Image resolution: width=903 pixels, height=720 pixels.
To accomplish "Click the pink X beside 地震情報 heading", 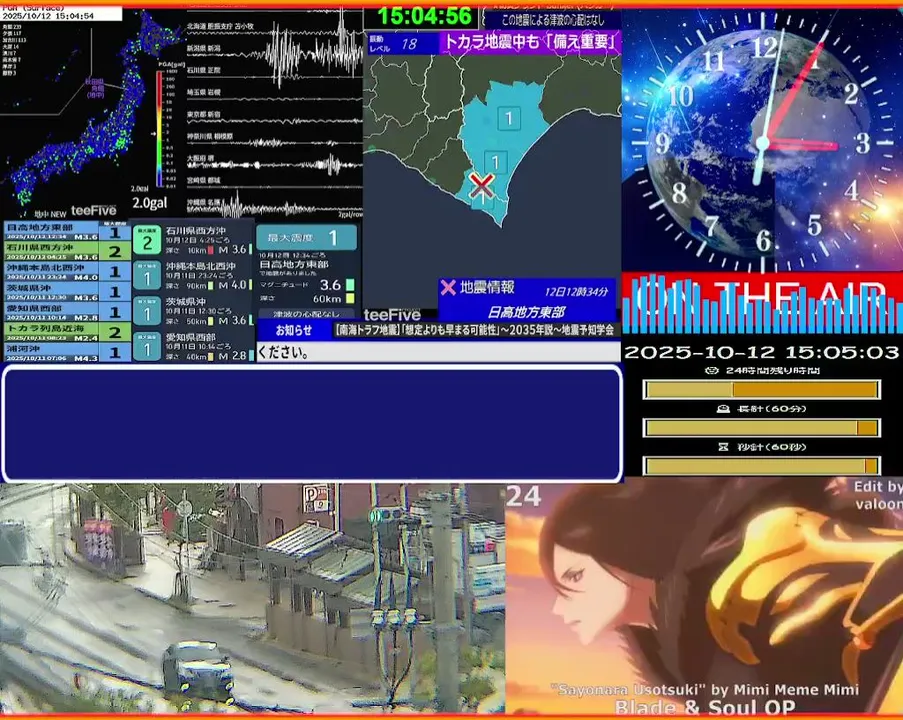I will 447,287.
